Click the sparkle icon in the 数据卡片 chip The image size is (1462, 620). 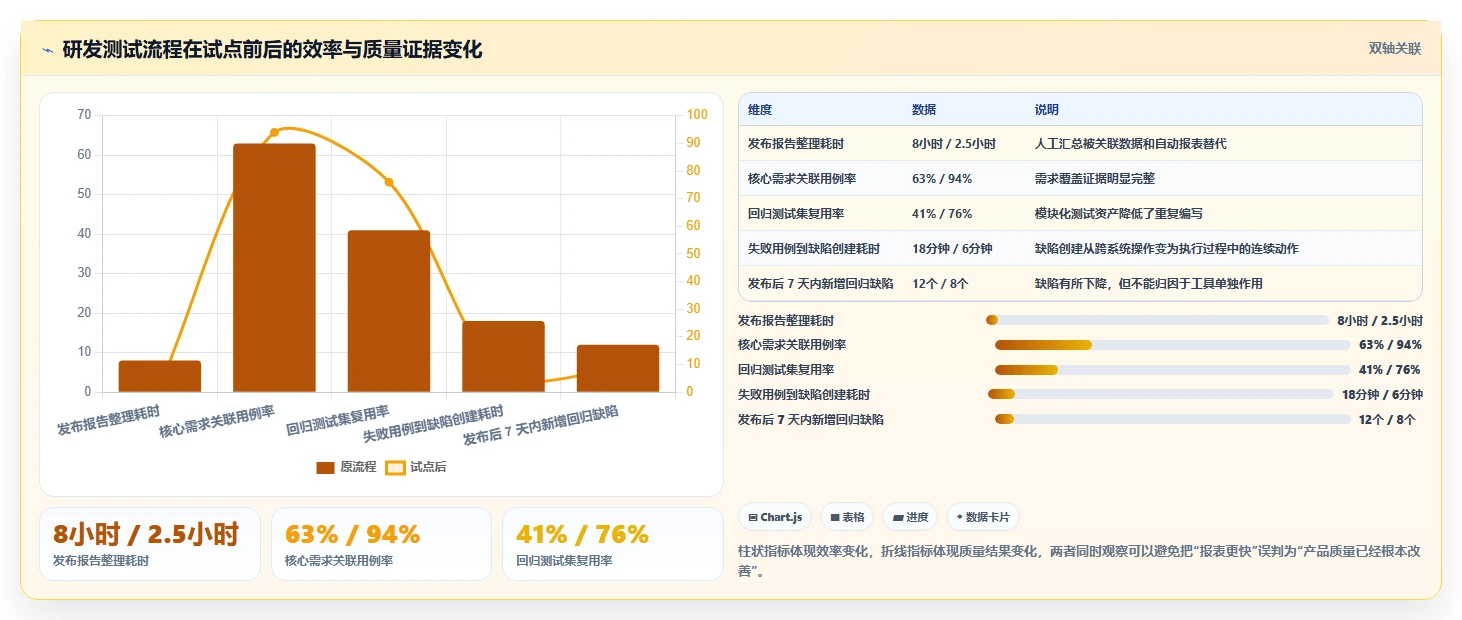(959, 517)
